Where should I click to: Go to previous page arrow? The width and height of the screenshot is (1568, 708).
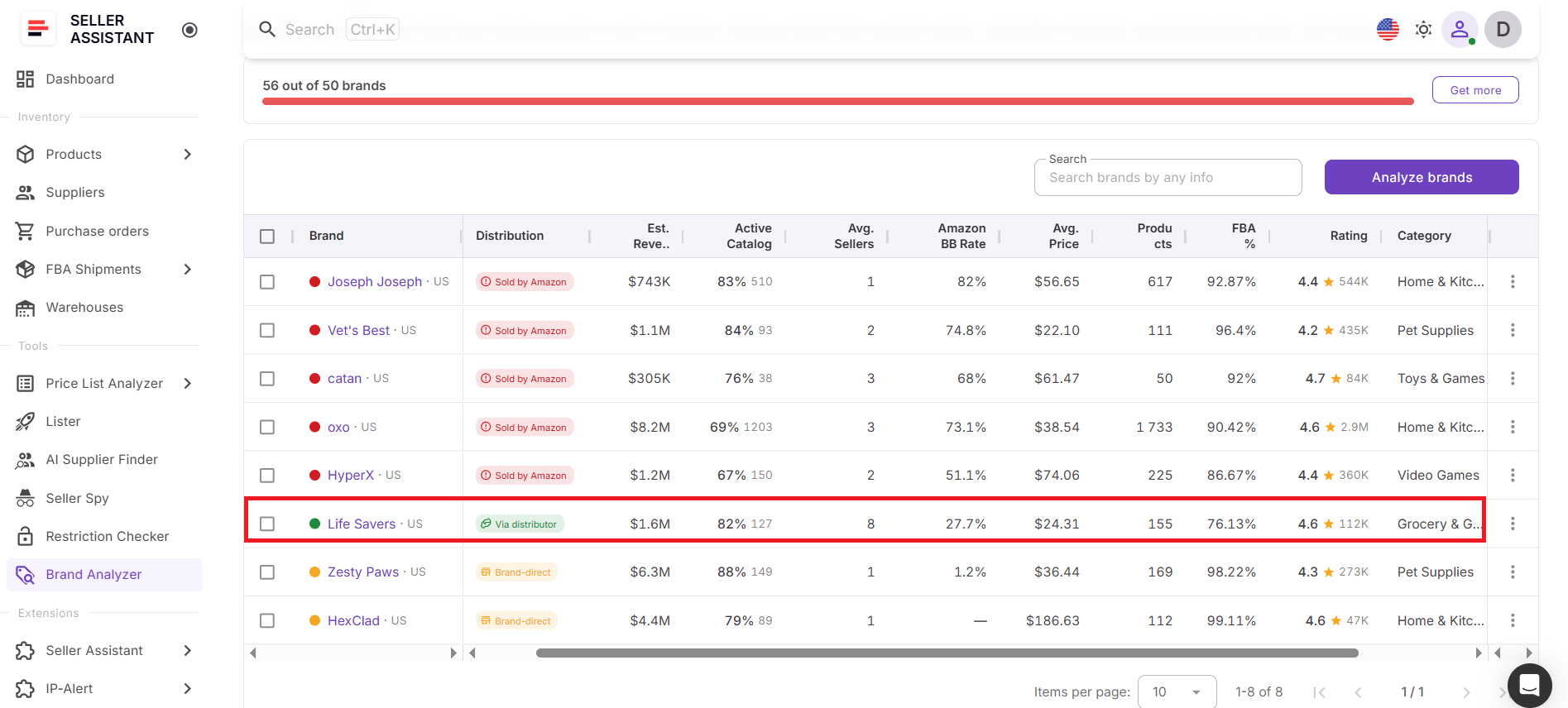pyautogui.click(x=1358, y=693)
